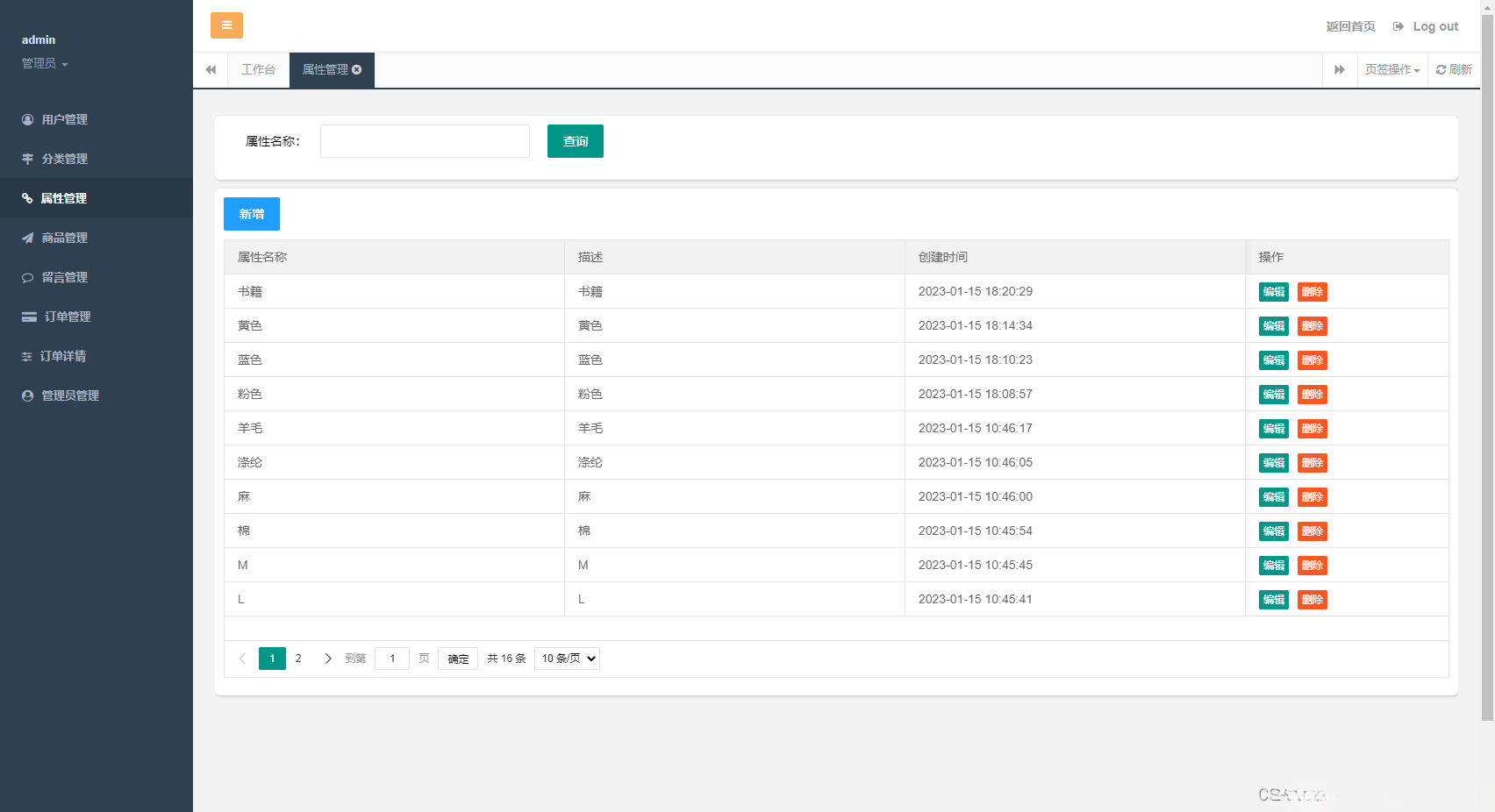This screenshot has width=1495, height=812.
Task: Edit the M attribute row
Action: pyautogui.click(x=1274, y=566)
